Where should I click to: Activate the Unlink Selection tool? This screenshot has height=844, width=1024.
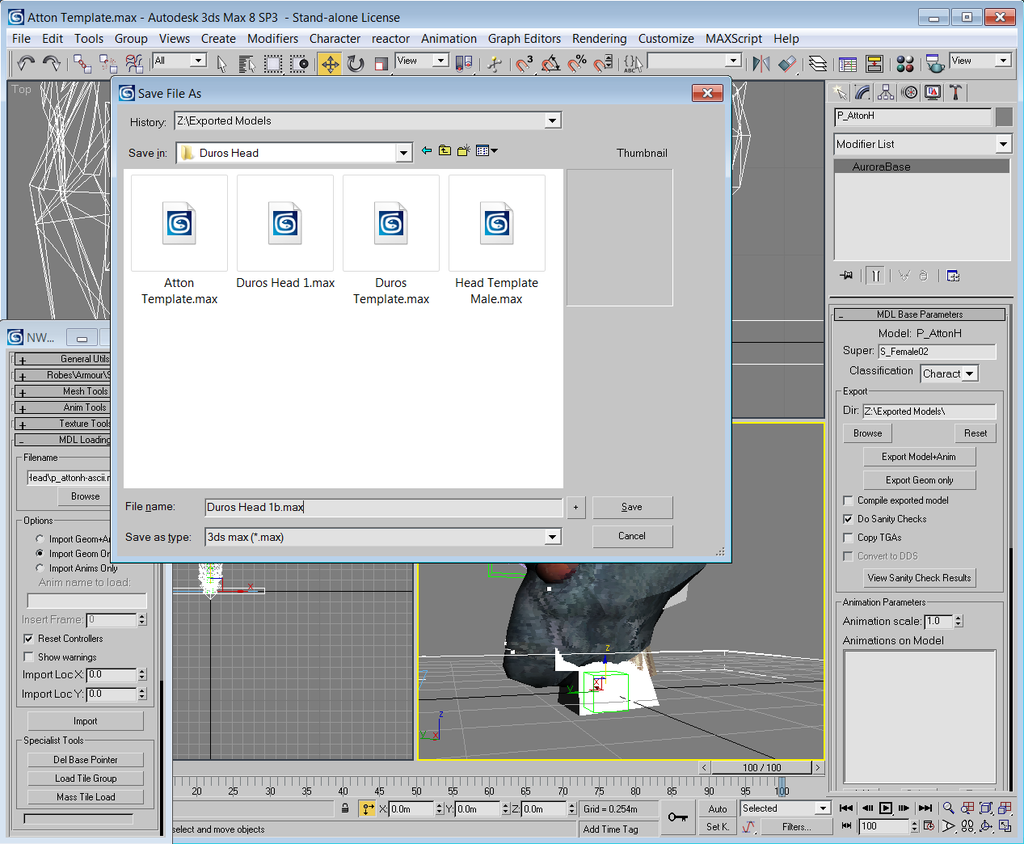(108, 63)
